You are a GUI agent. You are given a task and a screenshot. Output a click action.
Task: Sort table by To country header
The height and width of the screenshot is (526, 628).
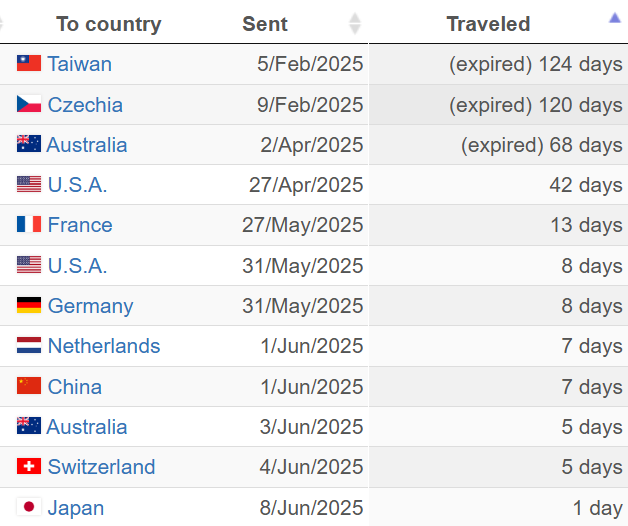tap(109, 24)
